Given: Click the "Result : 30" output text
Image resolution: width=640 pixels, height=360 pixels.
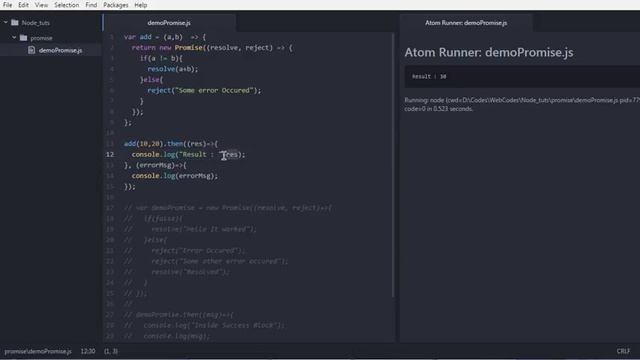Looking at the screenshot, I should click(x=429, y=77).
